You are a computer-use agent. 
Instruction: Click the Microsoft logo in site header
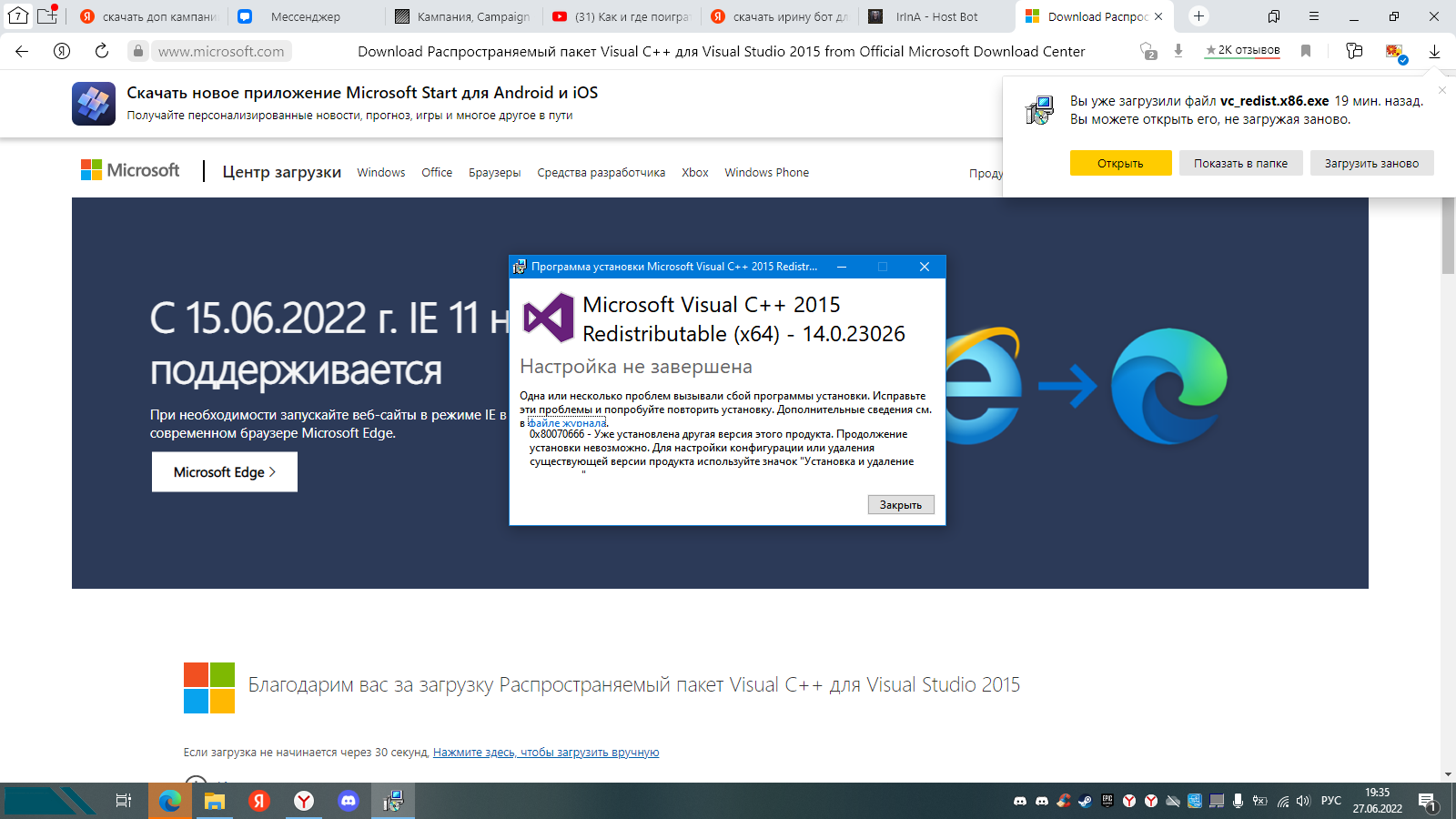pos(130,170)
